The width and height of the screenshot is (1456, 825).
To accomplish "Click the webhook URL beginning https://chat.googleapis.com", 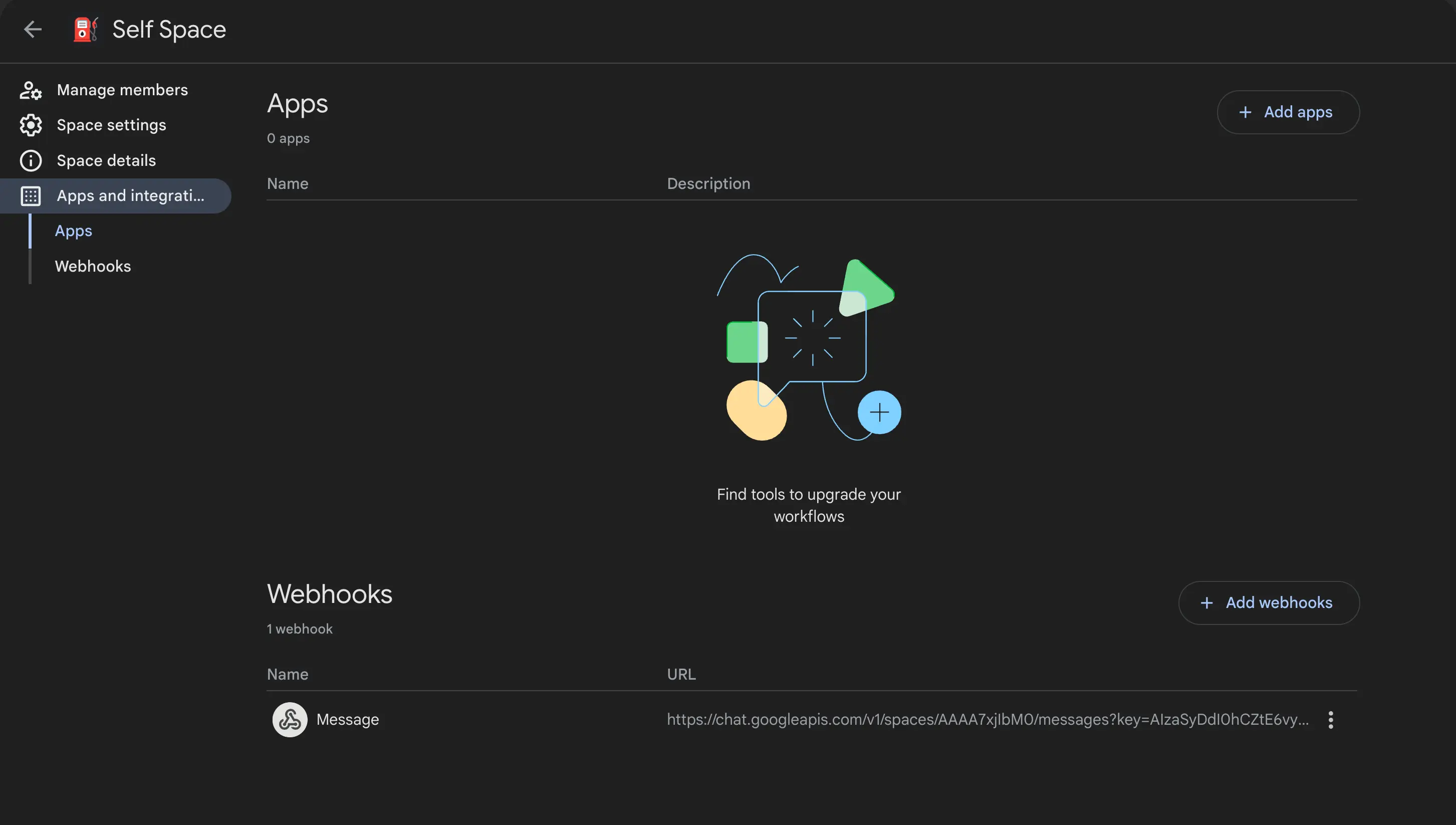I will tap(988, 720).
